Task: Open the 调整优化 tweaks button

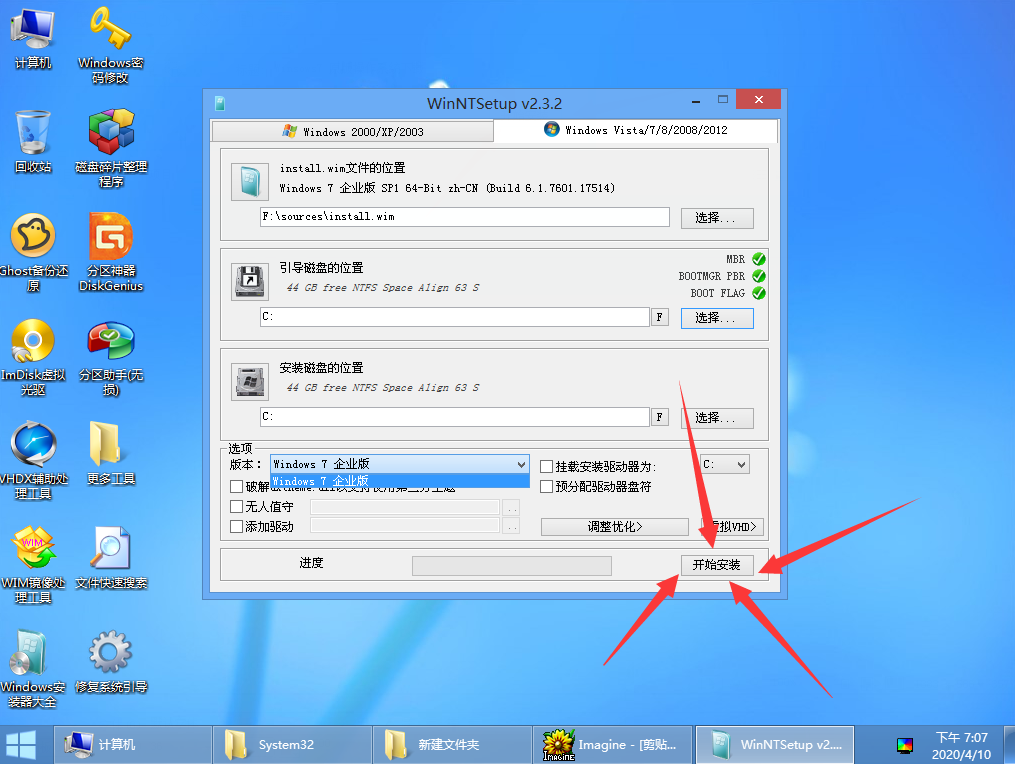Action: (614, 527)
